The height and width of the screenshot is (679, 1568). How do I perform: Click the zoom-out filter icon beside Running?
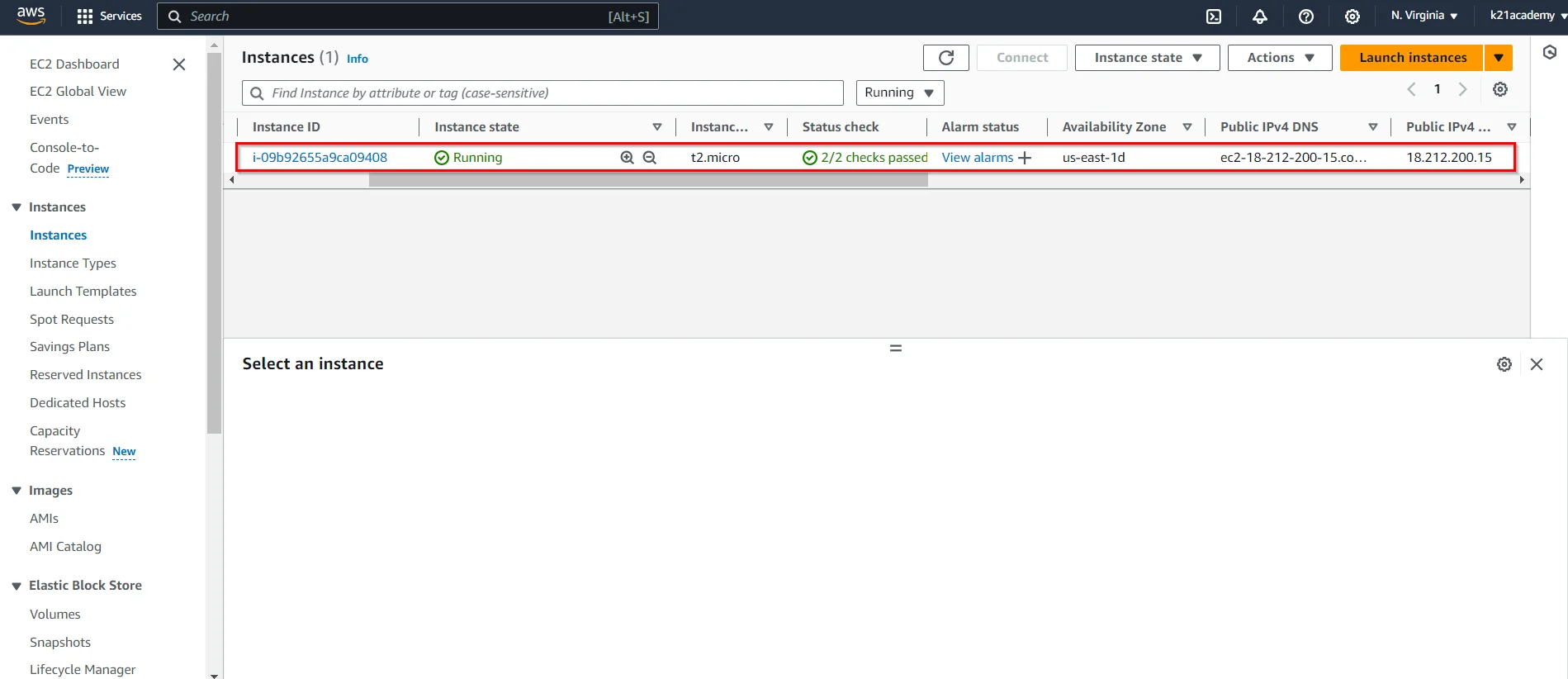click(650, 158)
